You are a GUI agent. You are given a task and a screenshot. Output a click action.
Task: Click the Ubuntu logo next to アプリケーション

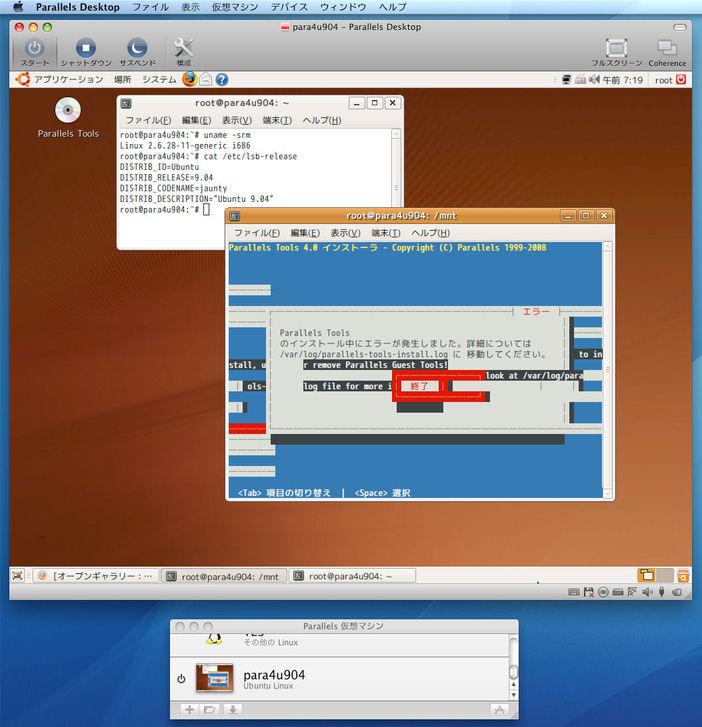pyautogui.click(x=22, y=79)
